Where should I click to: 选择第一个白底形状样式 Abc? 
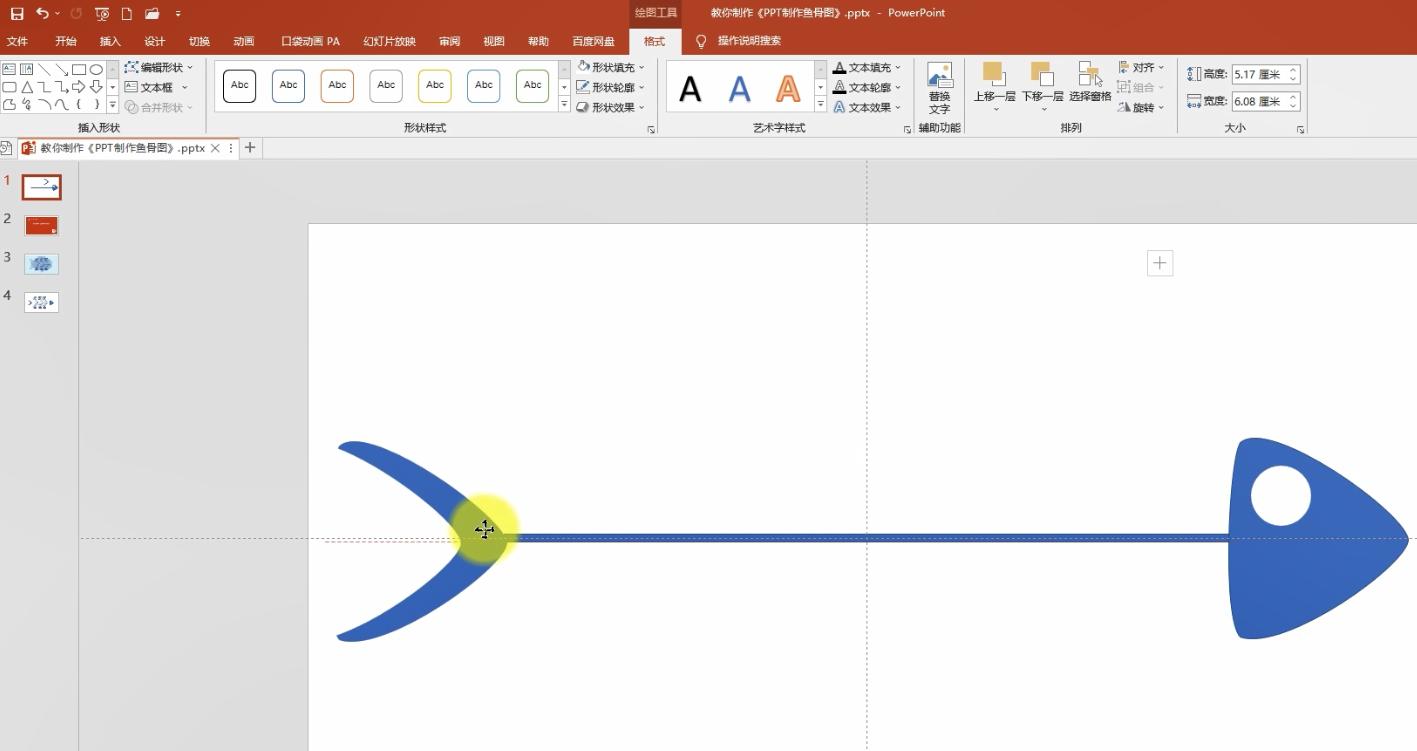pos(239,86)
